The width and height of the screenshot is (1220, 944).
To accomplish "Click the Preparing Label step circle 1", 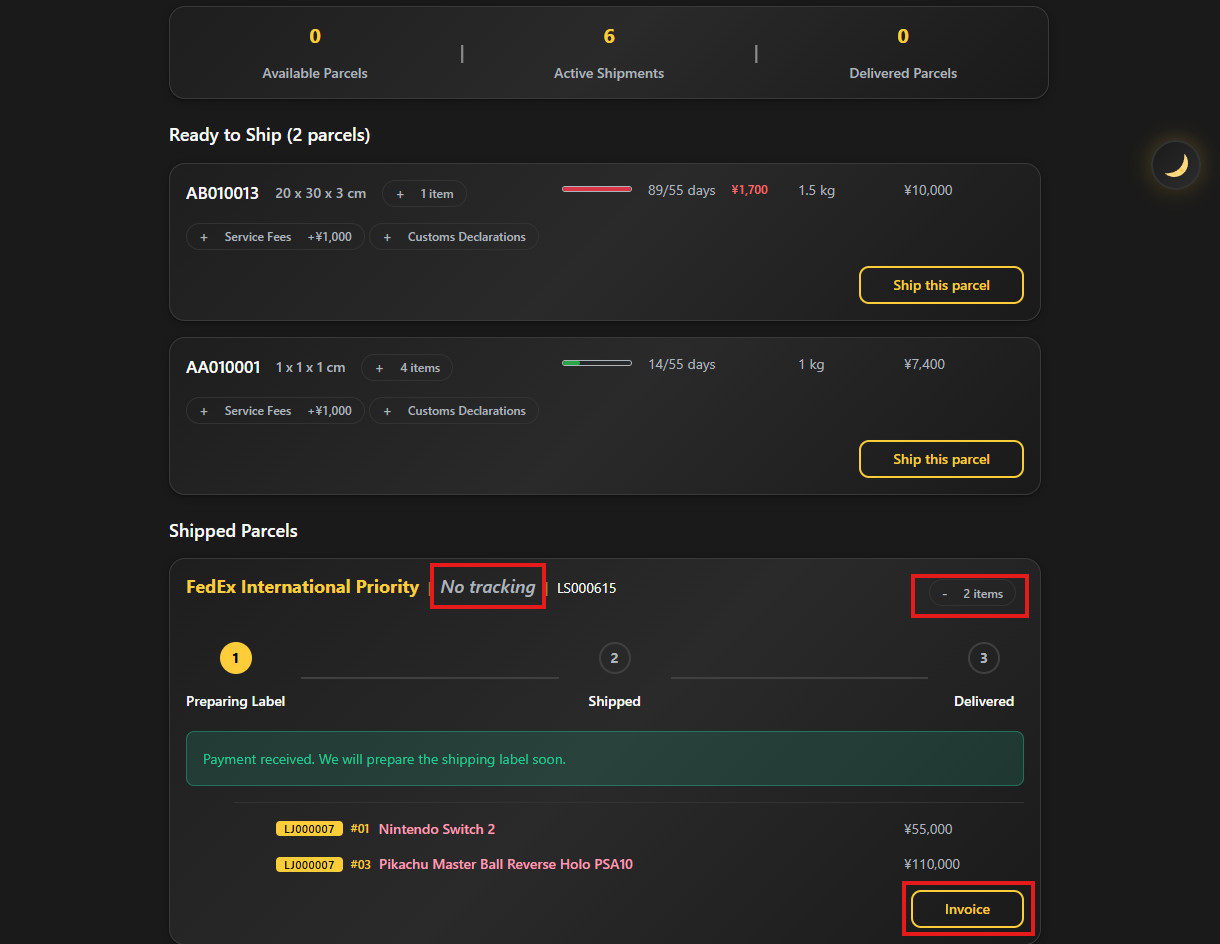I will point(236,658).
